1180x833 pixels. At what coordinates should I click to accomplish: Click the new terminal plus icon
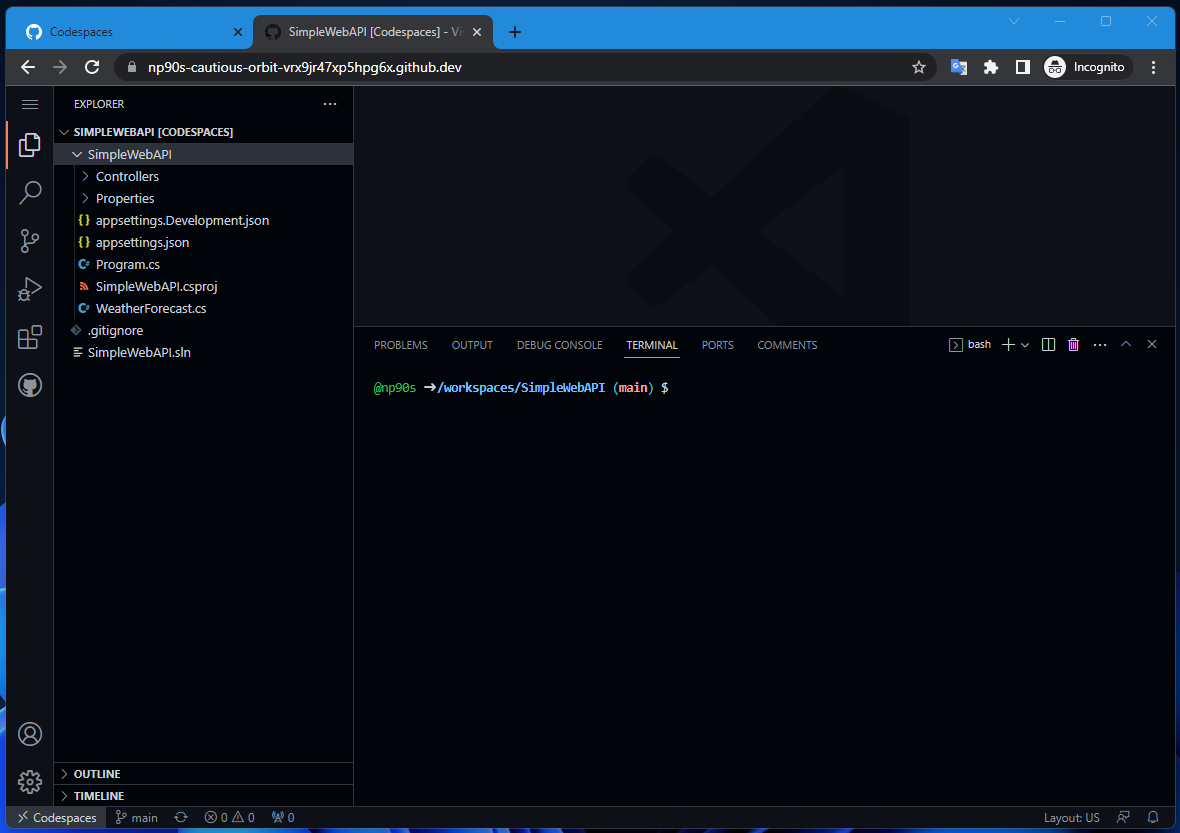1008,345
